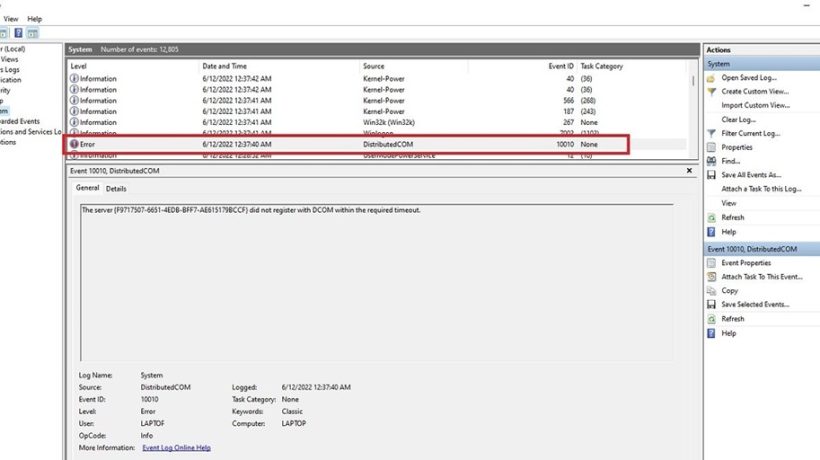Collapse the System section header in Actions
820x460 pixels.
(762, 64)
